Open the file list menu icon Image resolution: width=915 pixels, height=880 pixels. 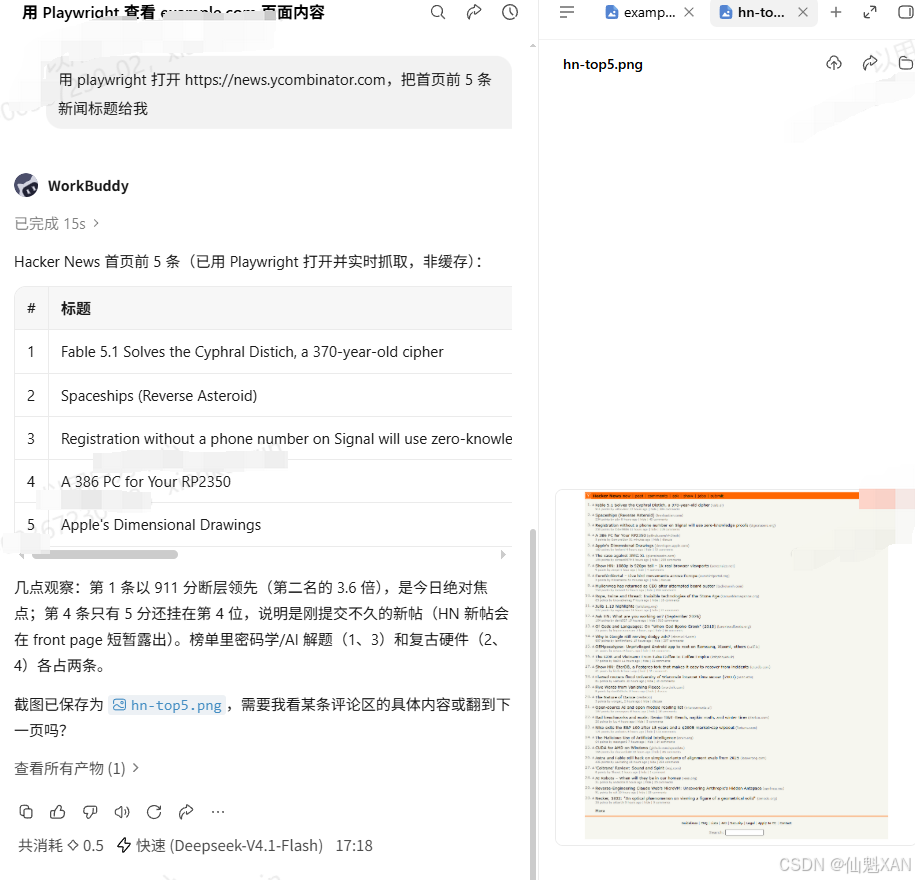[567, 12]
